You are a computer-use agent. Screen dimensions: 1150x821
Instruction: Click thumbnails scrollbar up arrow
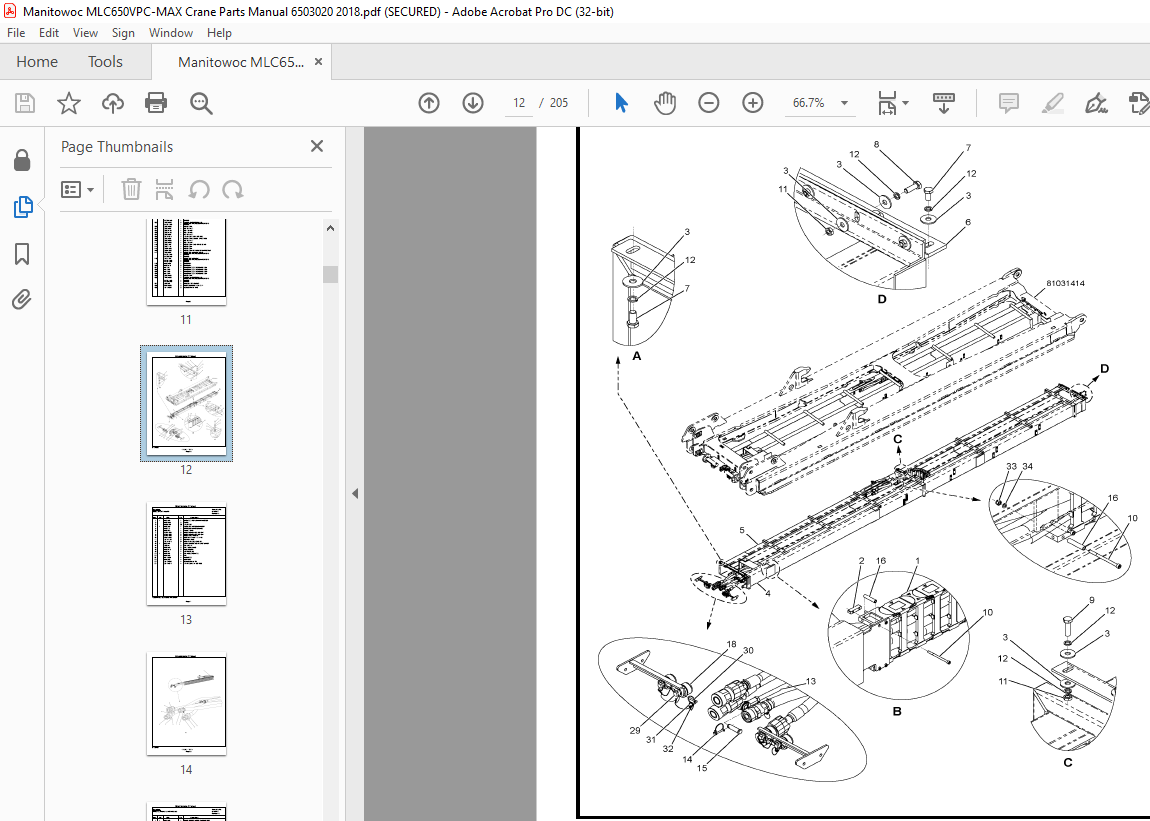pyautogui.click(x=330, y=228)
